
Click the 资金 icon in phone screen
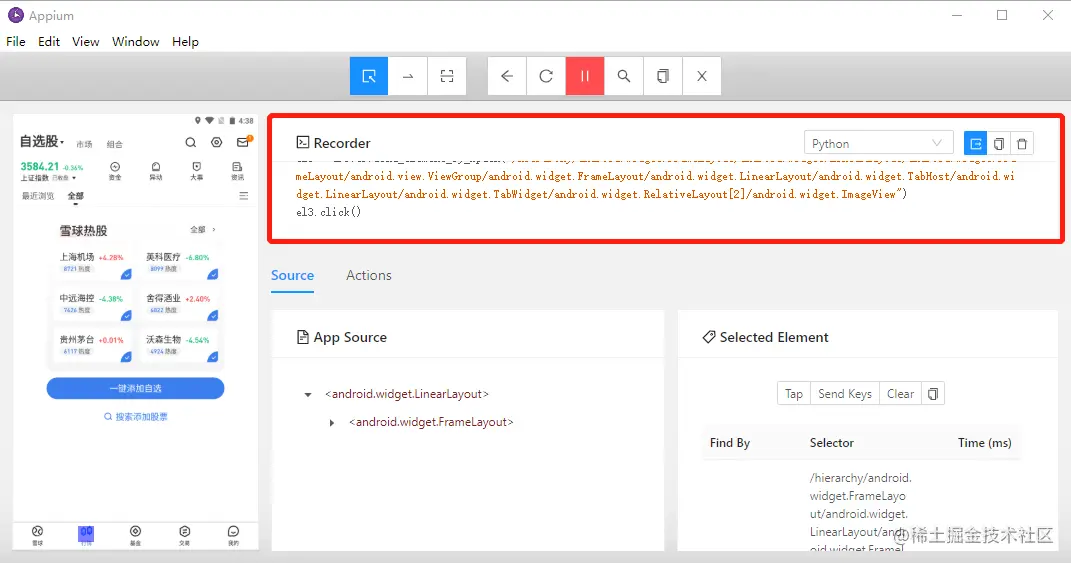tap(115, 171)
